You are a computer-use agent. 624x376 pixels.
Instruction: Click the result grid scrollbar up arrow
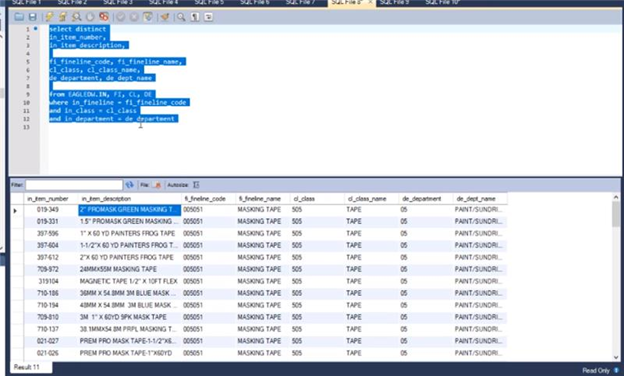(x=616, y=197)
